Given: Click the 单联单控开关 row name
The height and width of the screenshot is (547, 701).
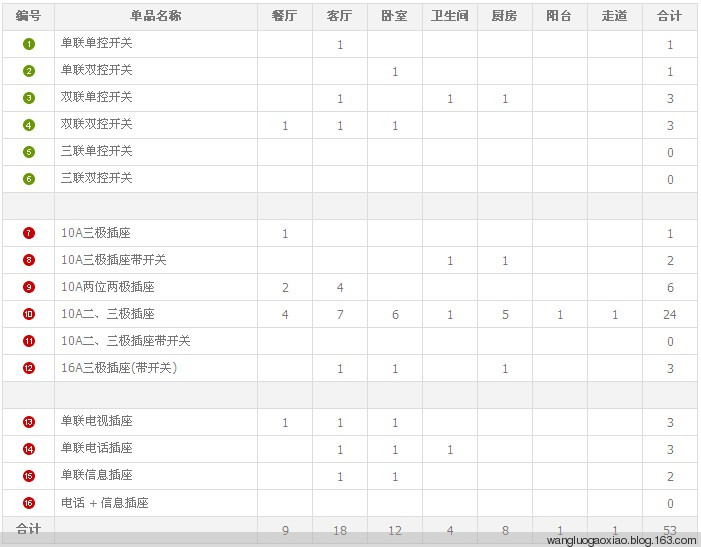Looking at the screenshot, I should pyautogui.click(x=97, y=43).
